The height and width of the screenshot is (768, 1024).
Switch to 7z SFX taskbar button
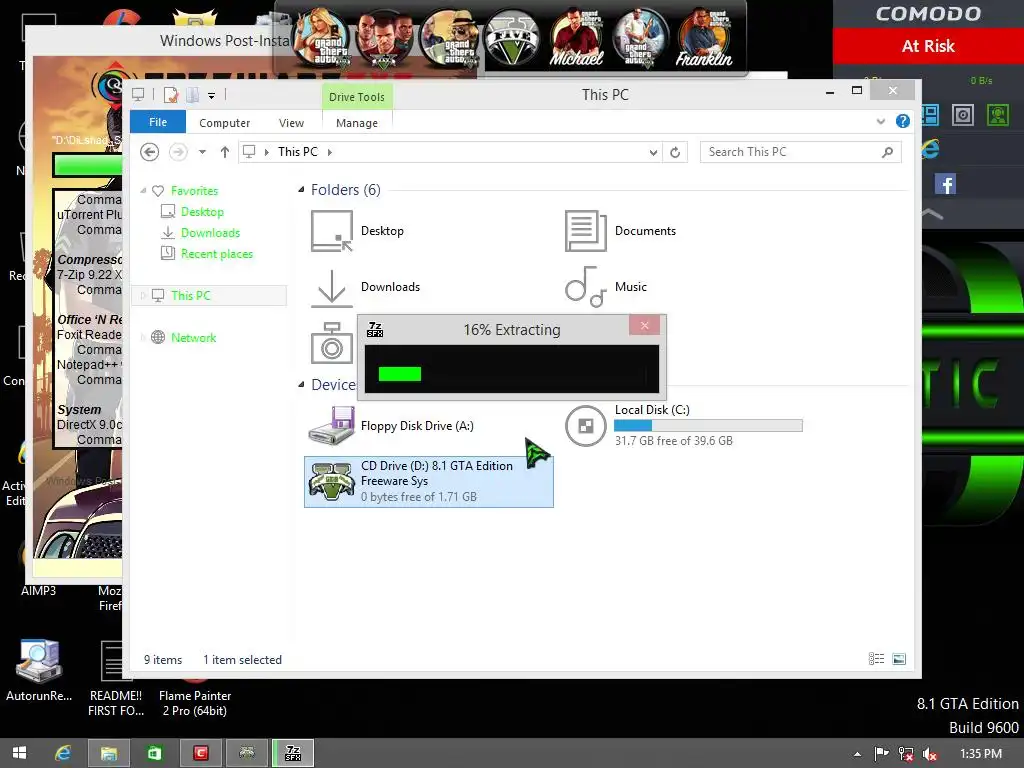pyautogui.click(x=293, y=753)
